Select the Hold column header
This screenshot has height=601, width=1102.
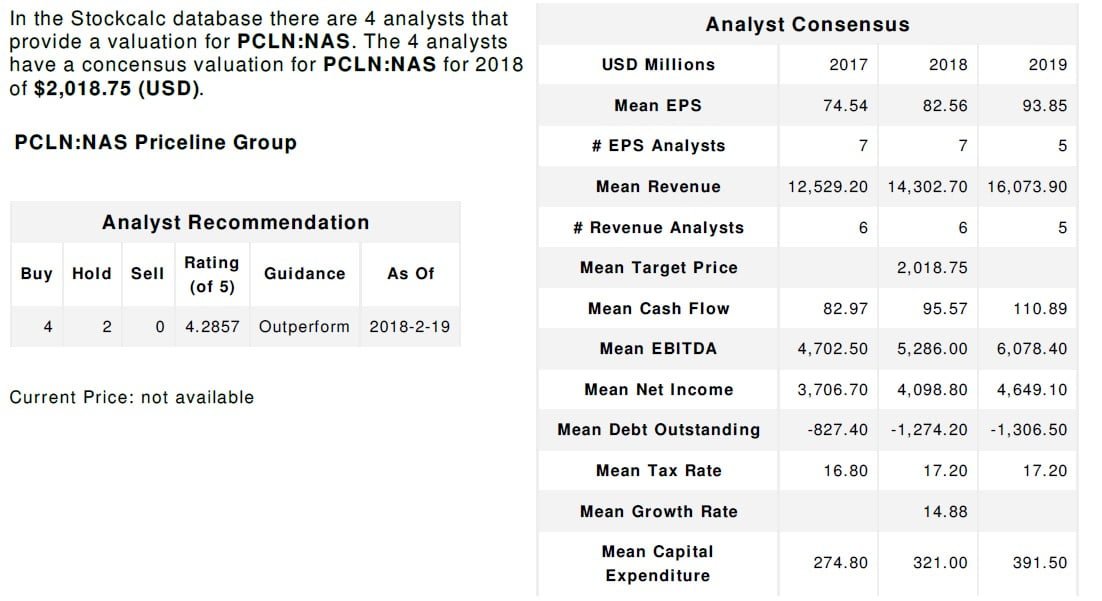point(92,274)
